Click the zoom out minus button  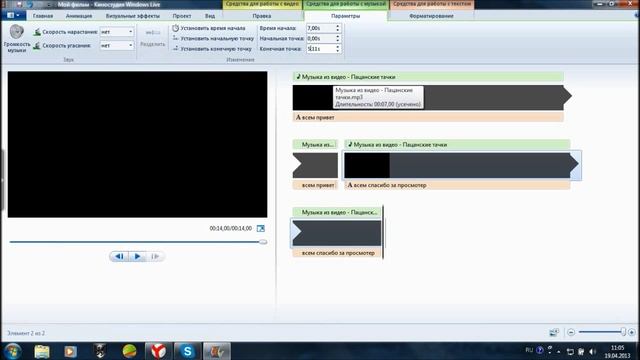click(x=571, y=332)
